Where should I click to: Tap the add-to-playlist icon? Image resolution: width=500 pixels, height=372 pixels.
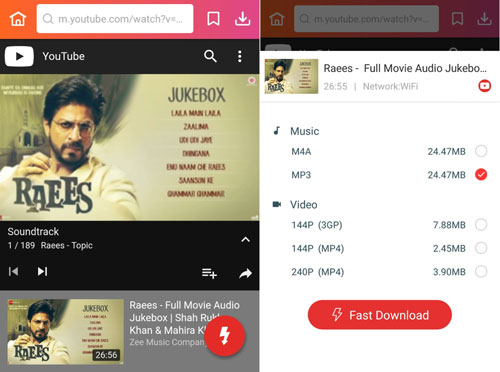pos(209,273)
